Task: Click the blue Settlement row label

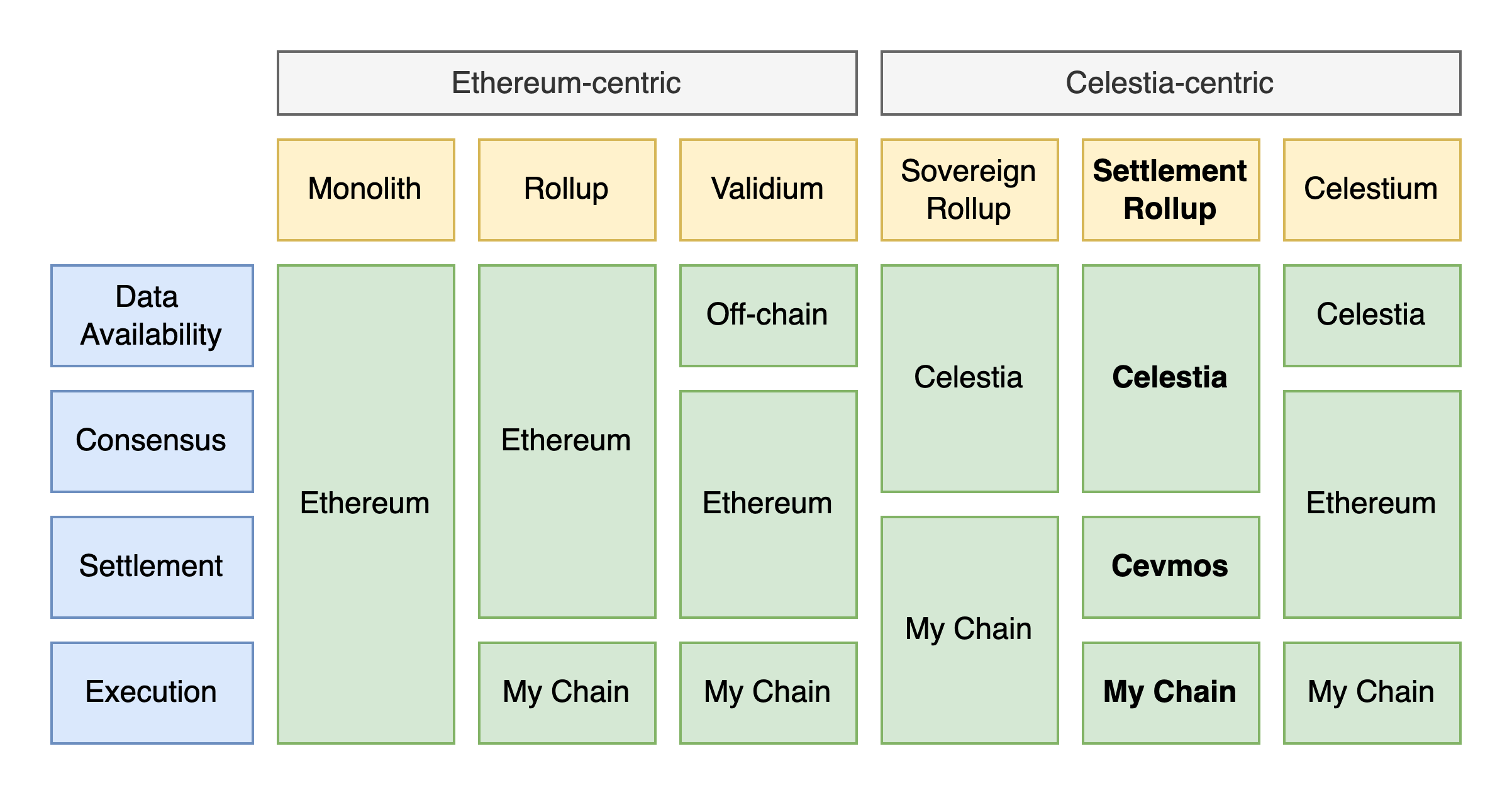Action: tap(152, 567)
